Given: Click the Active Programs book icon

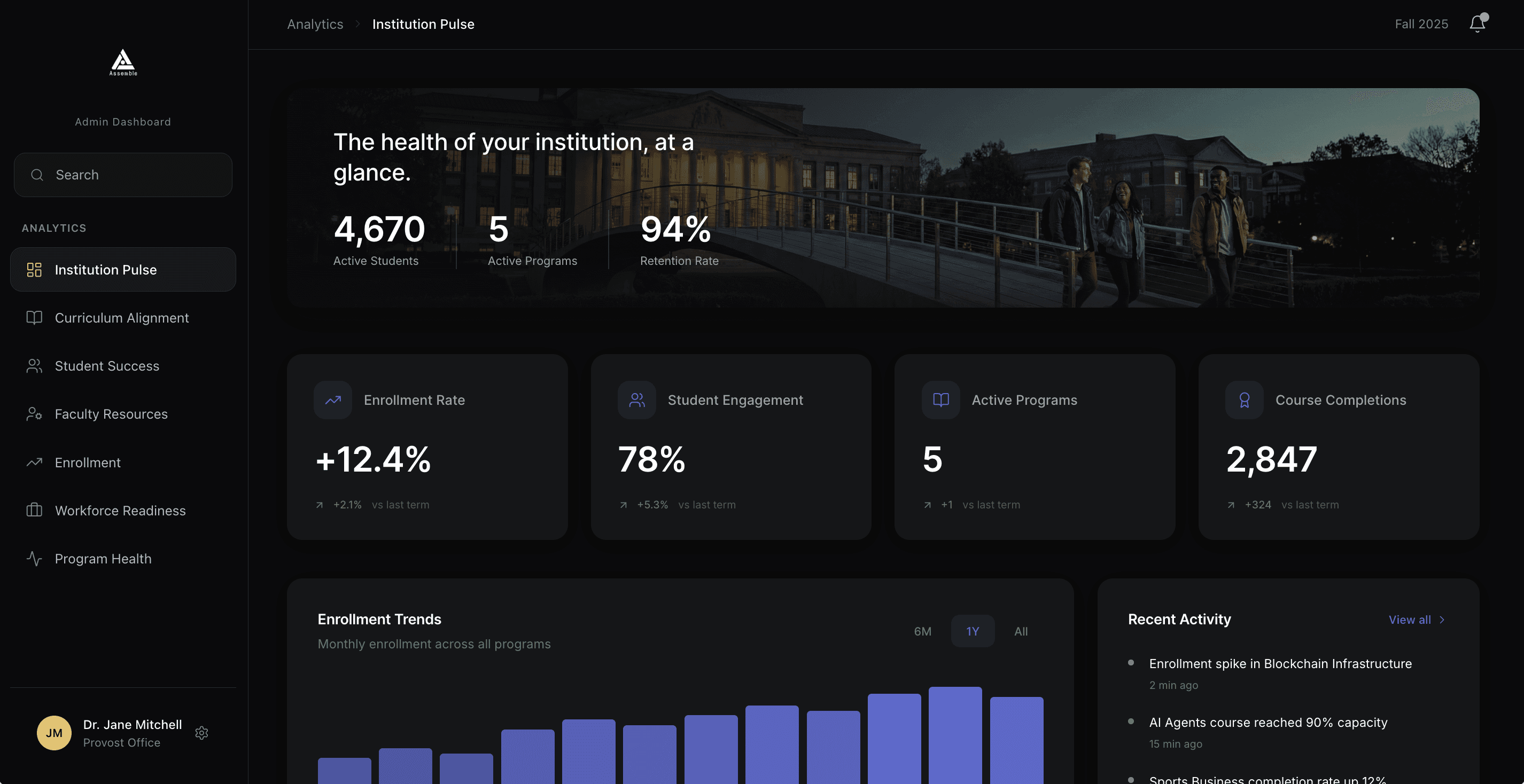Looking at the screenshot, I should click(940, 400).
